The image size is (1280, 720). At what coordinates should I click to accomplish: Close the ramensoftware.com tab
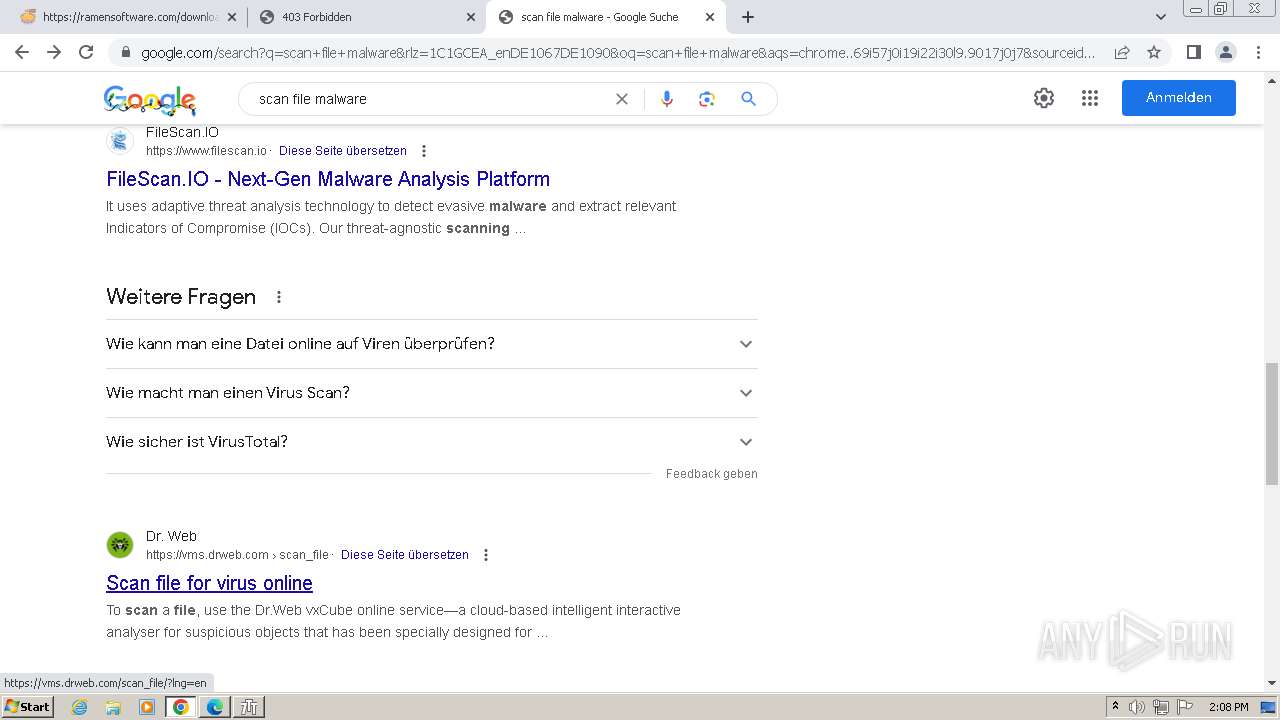tap(232, 17)
